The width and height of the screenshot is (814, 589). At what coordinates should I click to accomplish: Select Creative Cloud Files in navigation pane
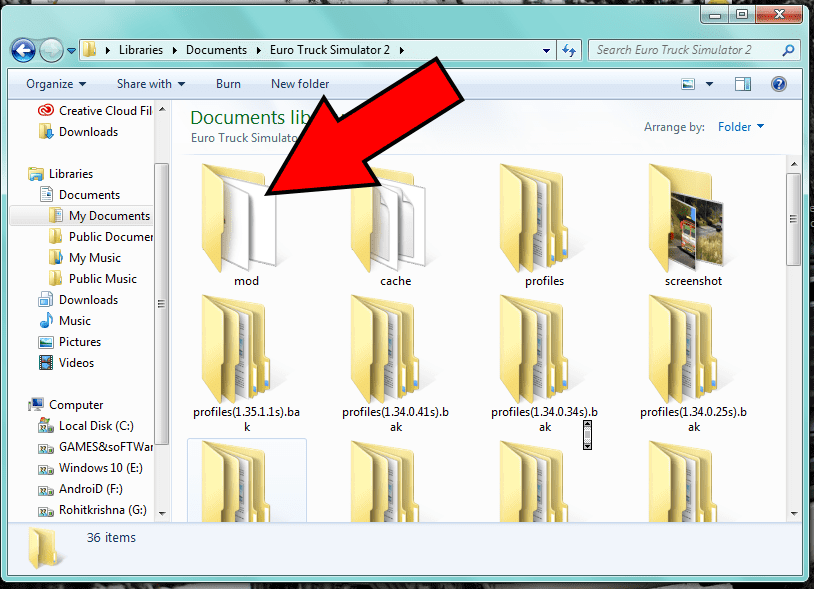(x=95, y=111)
